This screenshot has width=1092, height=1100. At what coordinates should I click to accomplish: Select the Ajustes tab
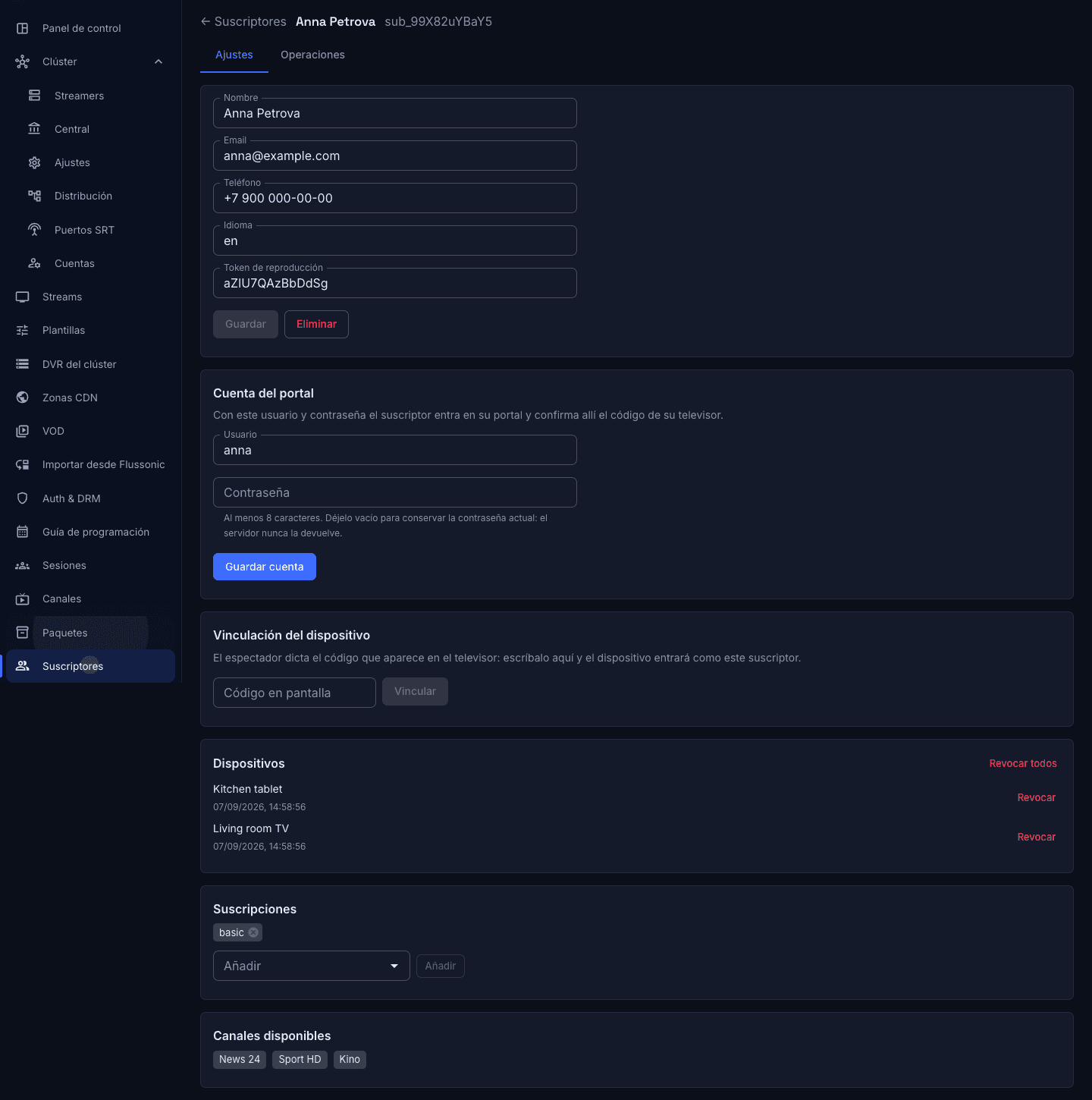pos(234,55)
